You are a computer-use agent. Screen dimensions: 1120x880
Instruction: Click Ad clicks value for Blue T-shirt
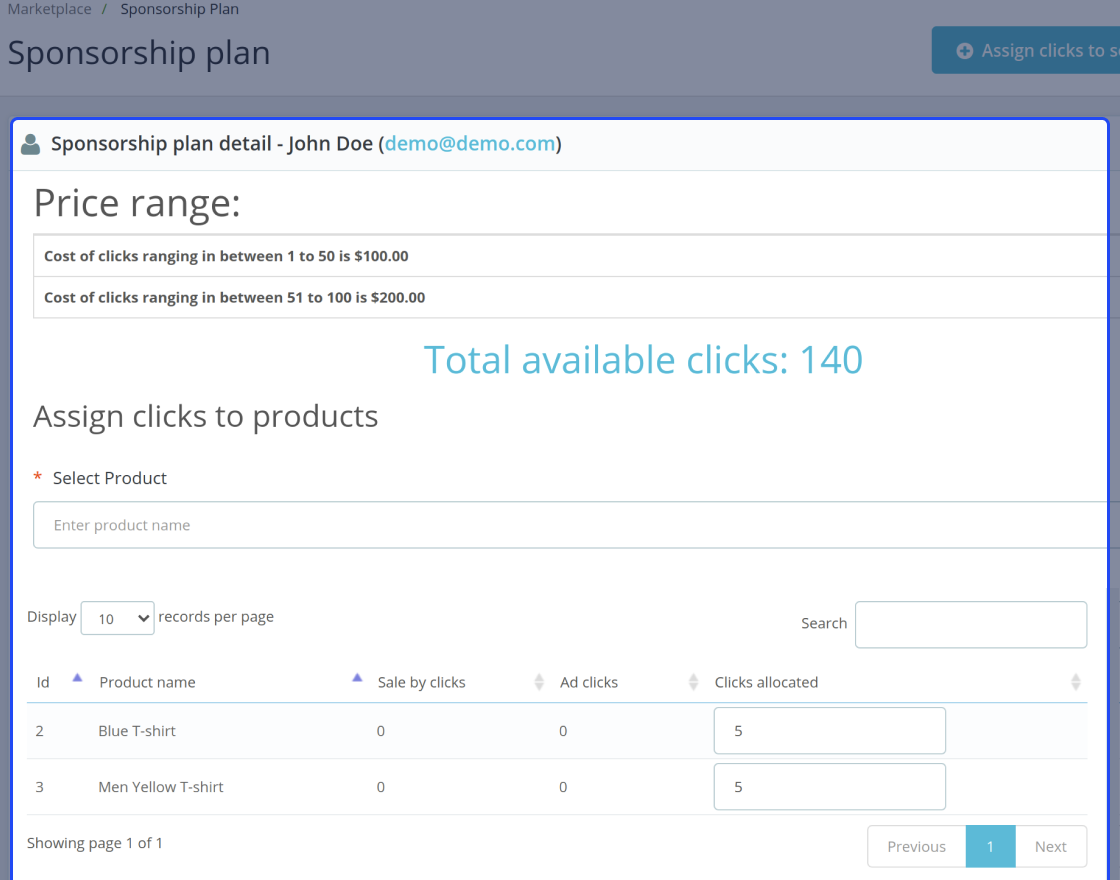pyautogui.click(x=563, y=731)
